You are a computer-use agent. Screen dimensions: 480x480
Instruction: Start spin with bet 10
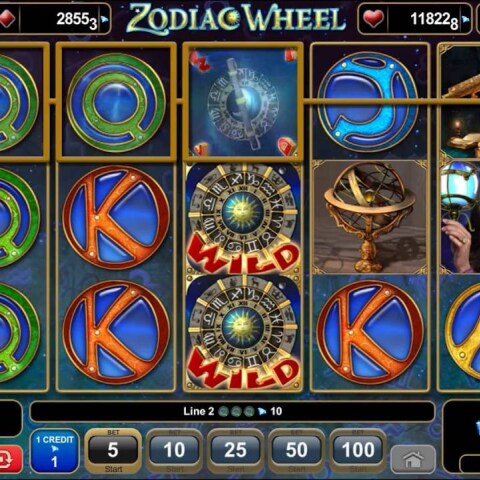(x=174, y=450)
